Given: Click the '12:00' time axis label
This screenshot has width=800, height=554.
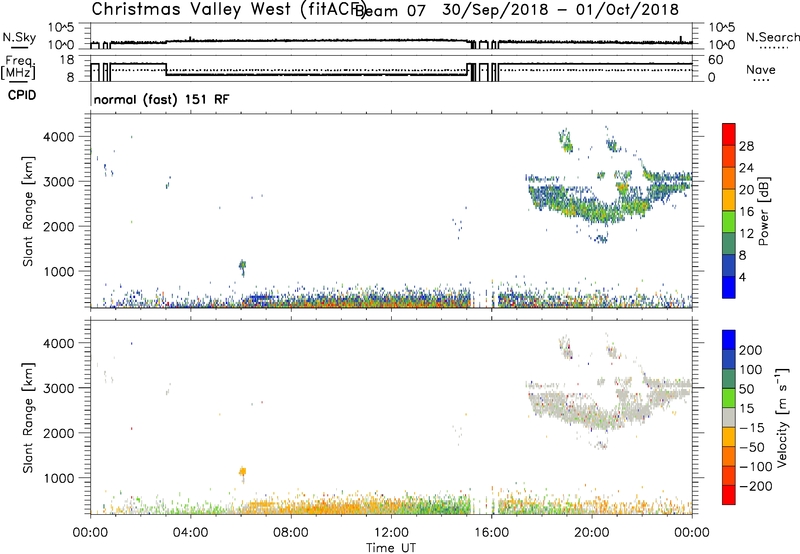Looking at the screenshot, I should pos(391,533).
